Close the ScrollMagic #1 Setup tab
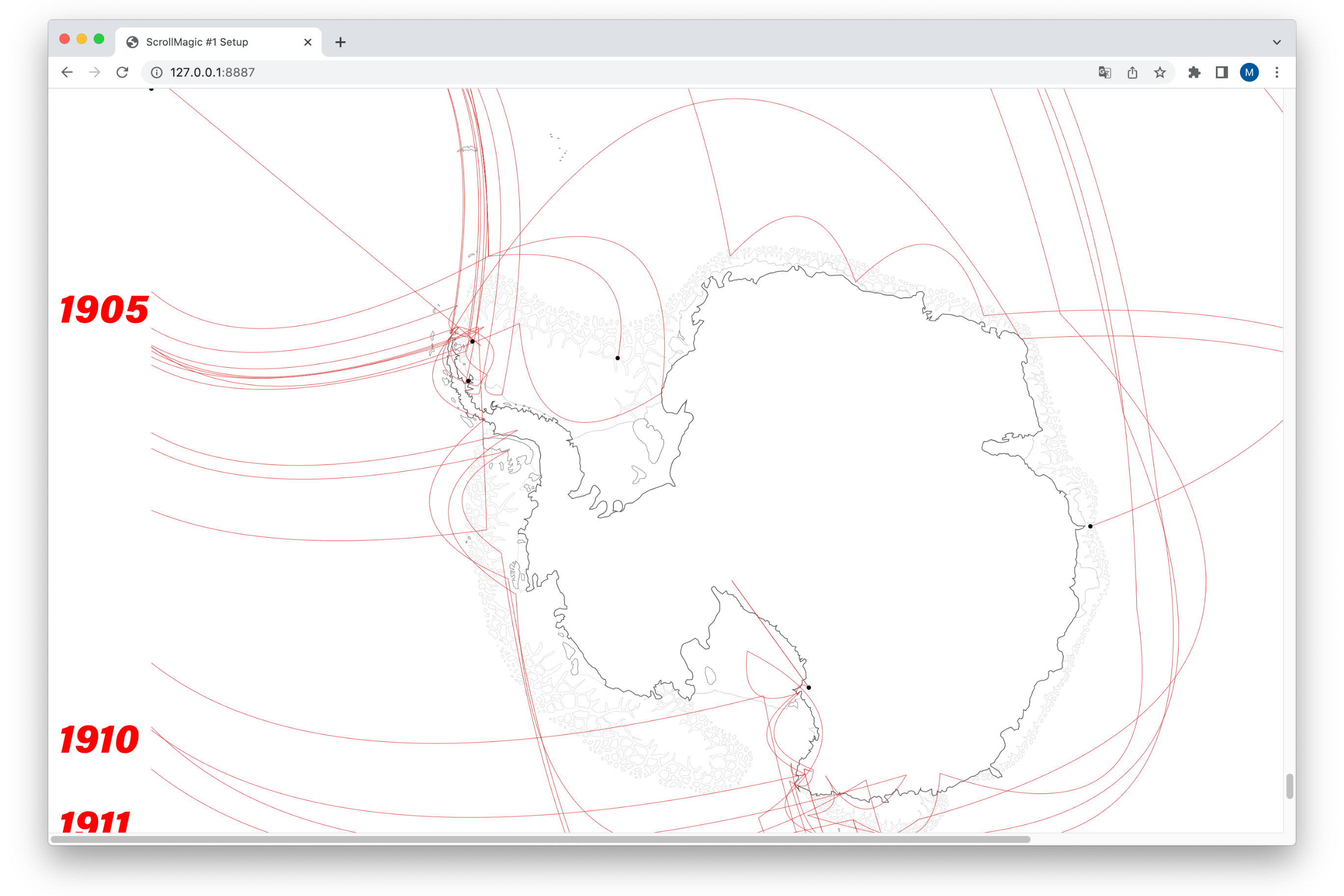Screen dimensions: 1344x896 pos(308,42)
